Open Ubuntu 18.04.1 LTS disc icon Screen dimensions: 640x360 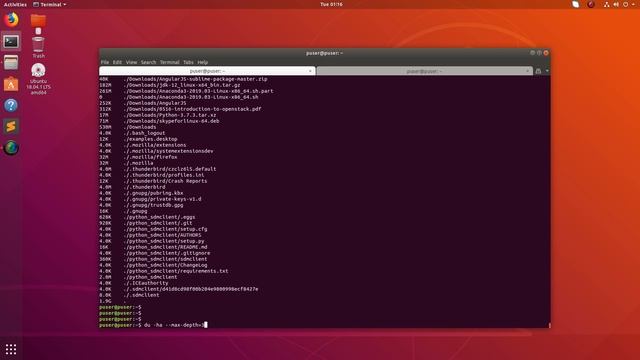38,79
